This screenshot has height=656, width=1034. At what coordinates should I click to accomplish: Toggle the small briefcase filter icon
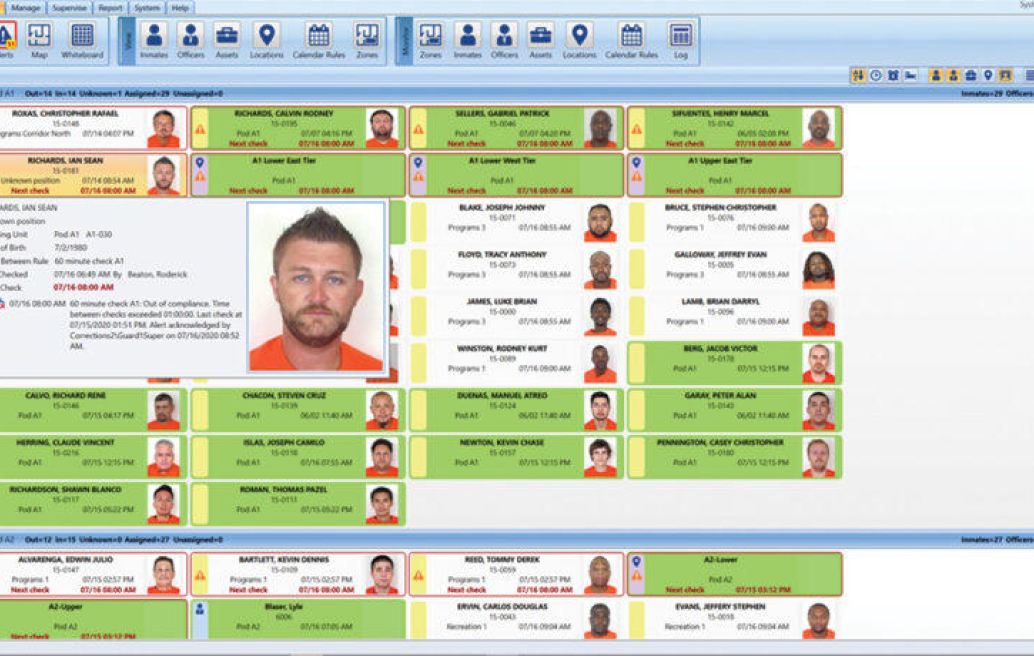[x=970, y=76]
